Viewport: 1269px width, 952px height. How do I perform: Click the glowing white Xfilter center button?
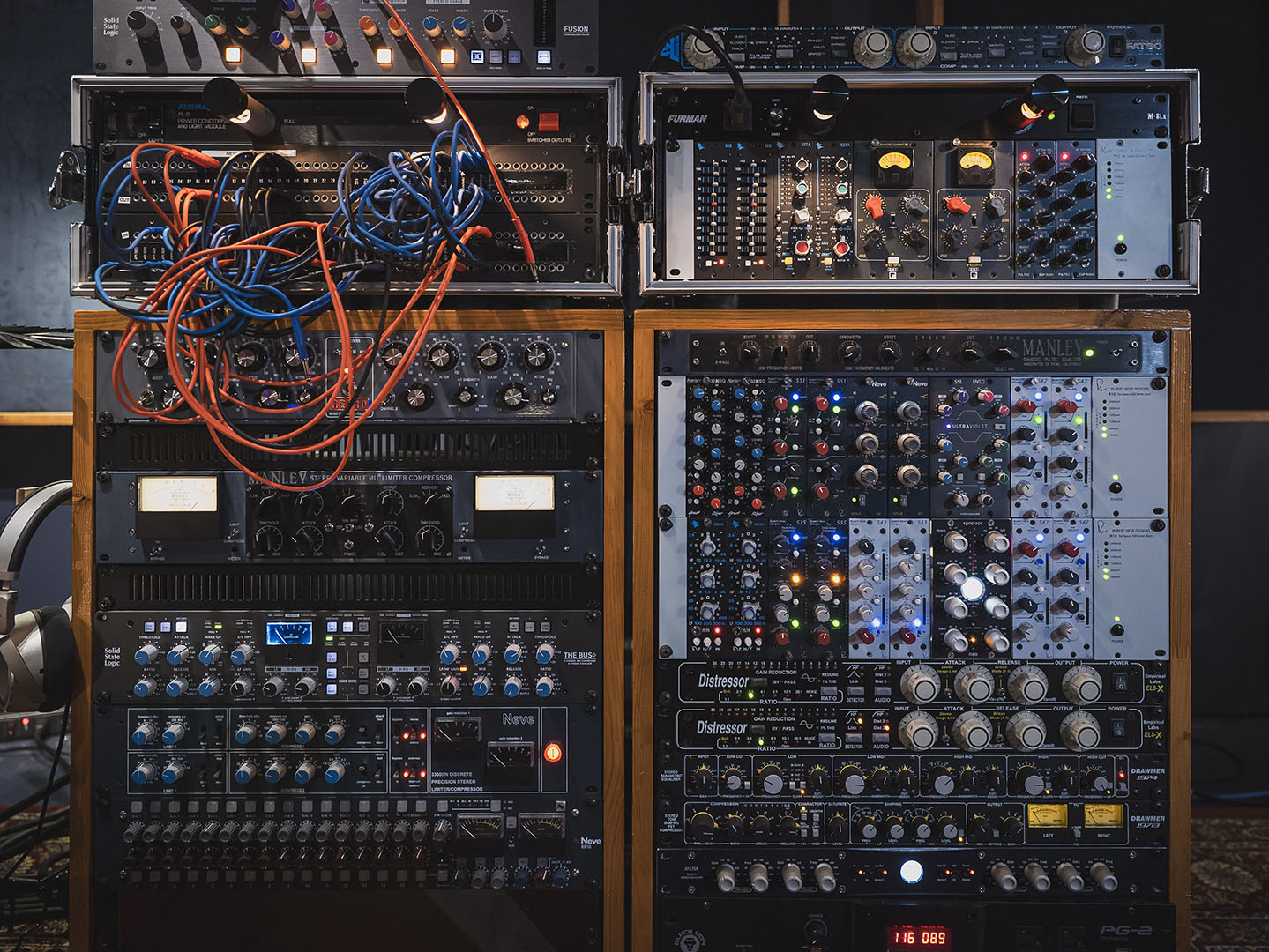(911, 872)
